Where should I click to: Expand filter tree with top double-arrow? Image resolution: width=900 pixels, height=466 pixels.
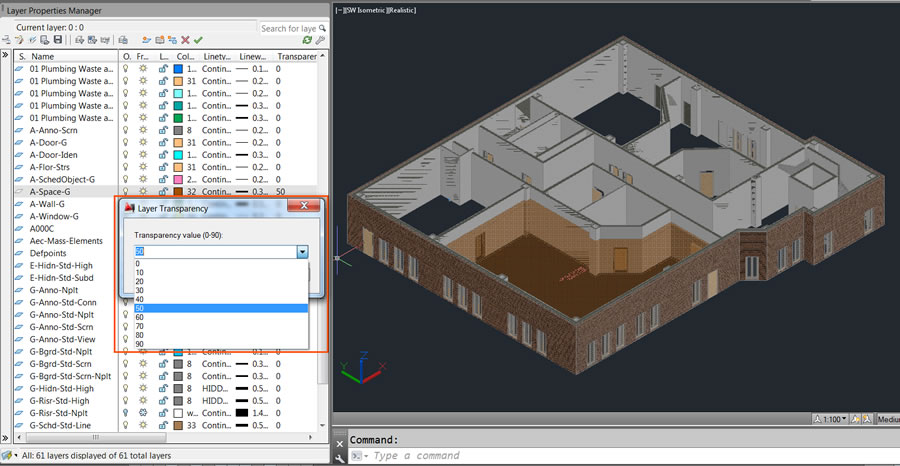click(x=6, y=55)
